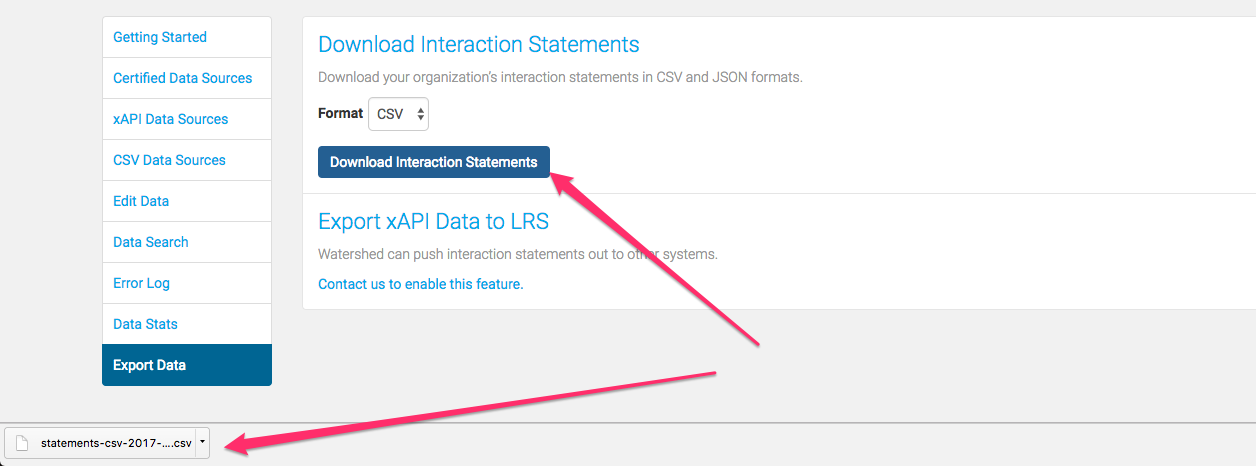Click the Export xAPI Data to LRS heading
The width and height of the screenshot is (1256, 466).
433,221
